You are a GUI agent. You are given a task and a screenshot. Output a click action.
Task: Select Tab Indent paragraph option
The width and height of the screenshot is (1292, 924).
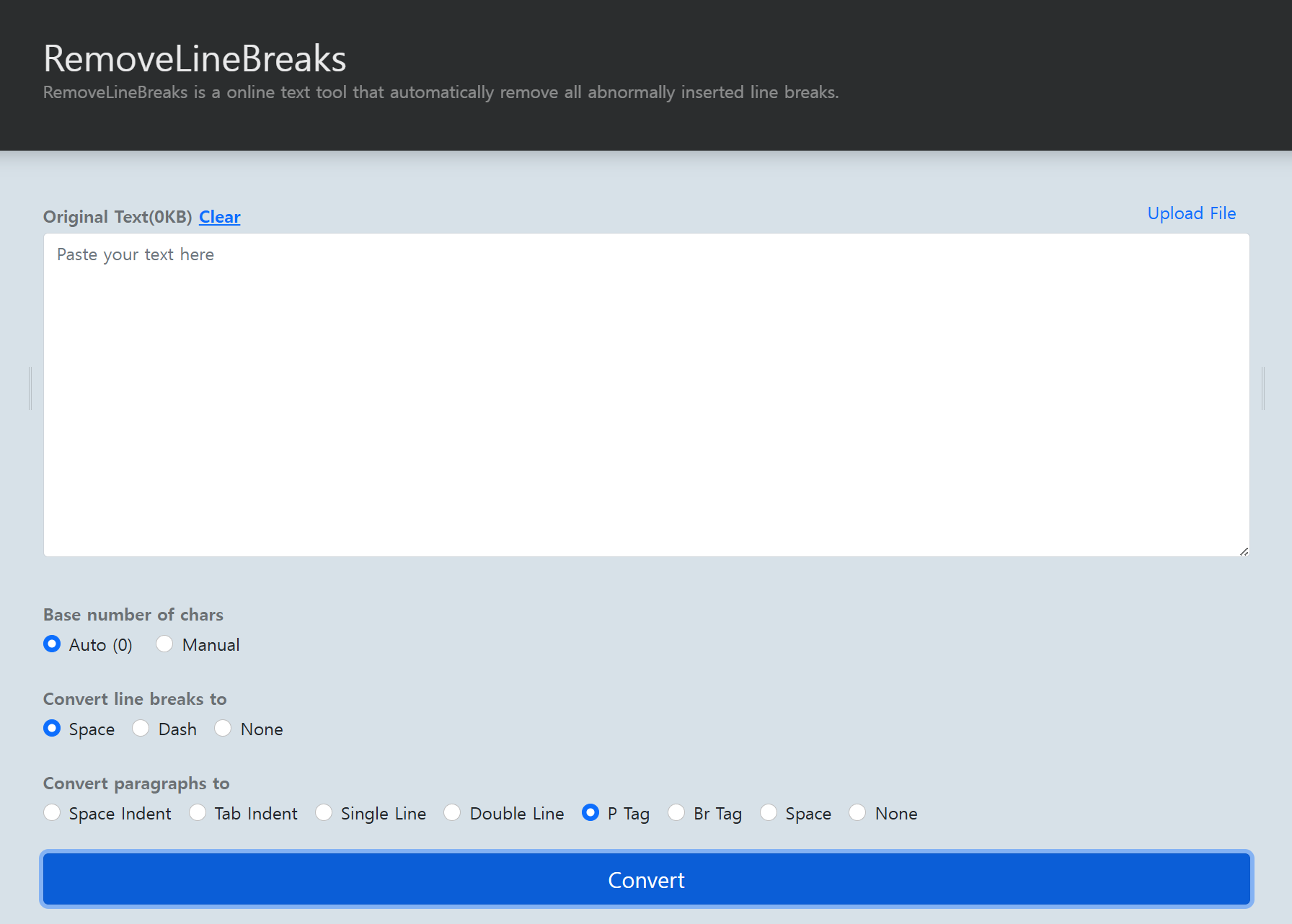[198, 812]
